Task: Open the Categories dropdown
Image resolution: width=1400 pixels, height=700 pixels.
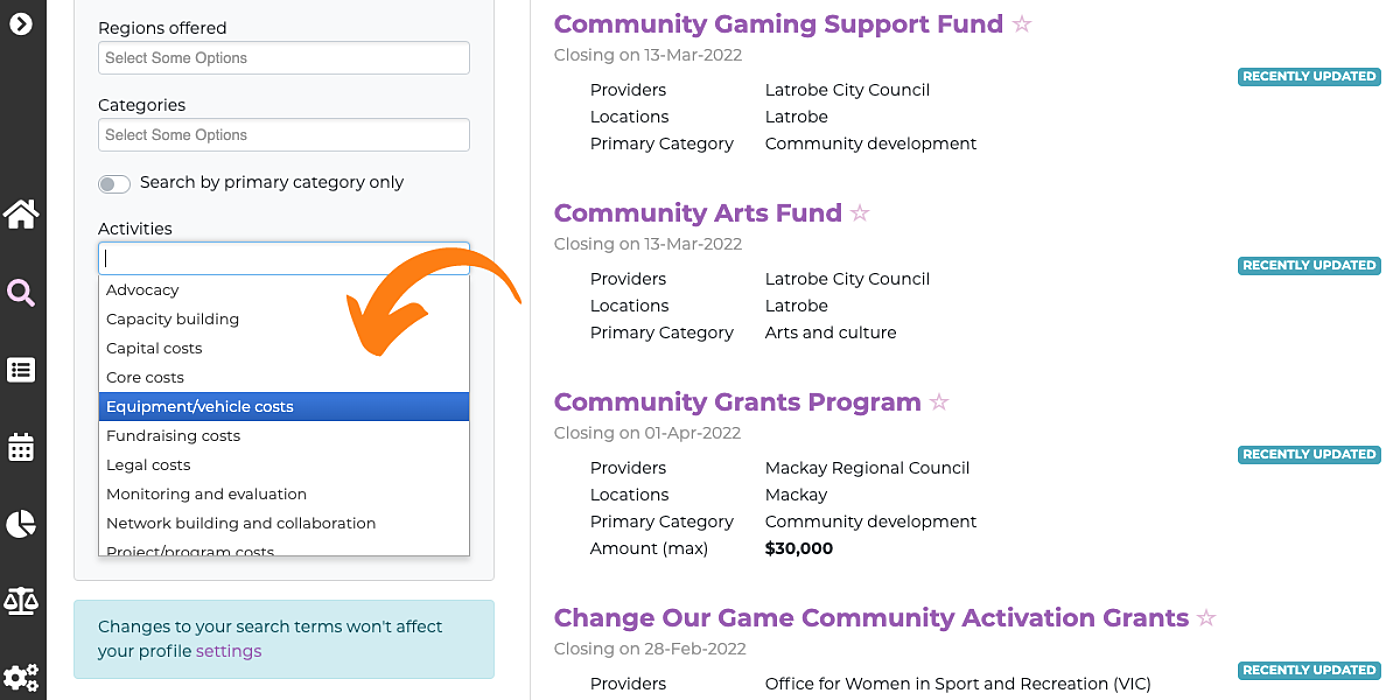Action: point(283,134)
